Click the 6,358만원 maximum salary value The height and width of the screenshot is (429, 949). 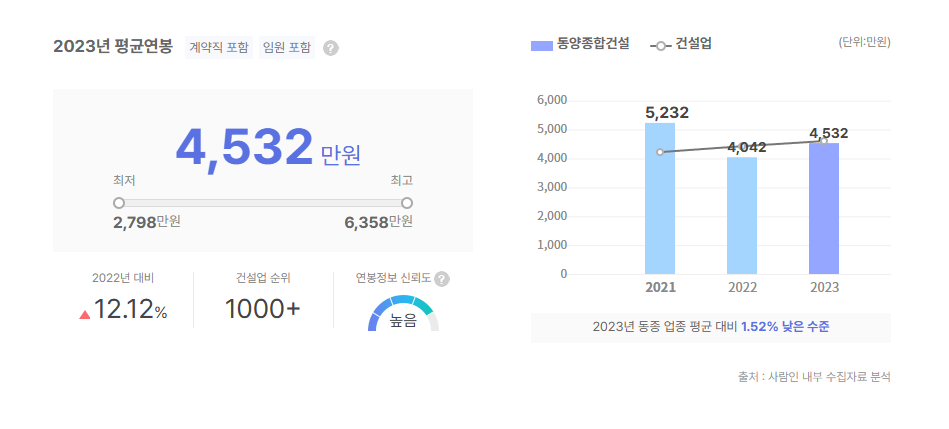pos(378,222)
